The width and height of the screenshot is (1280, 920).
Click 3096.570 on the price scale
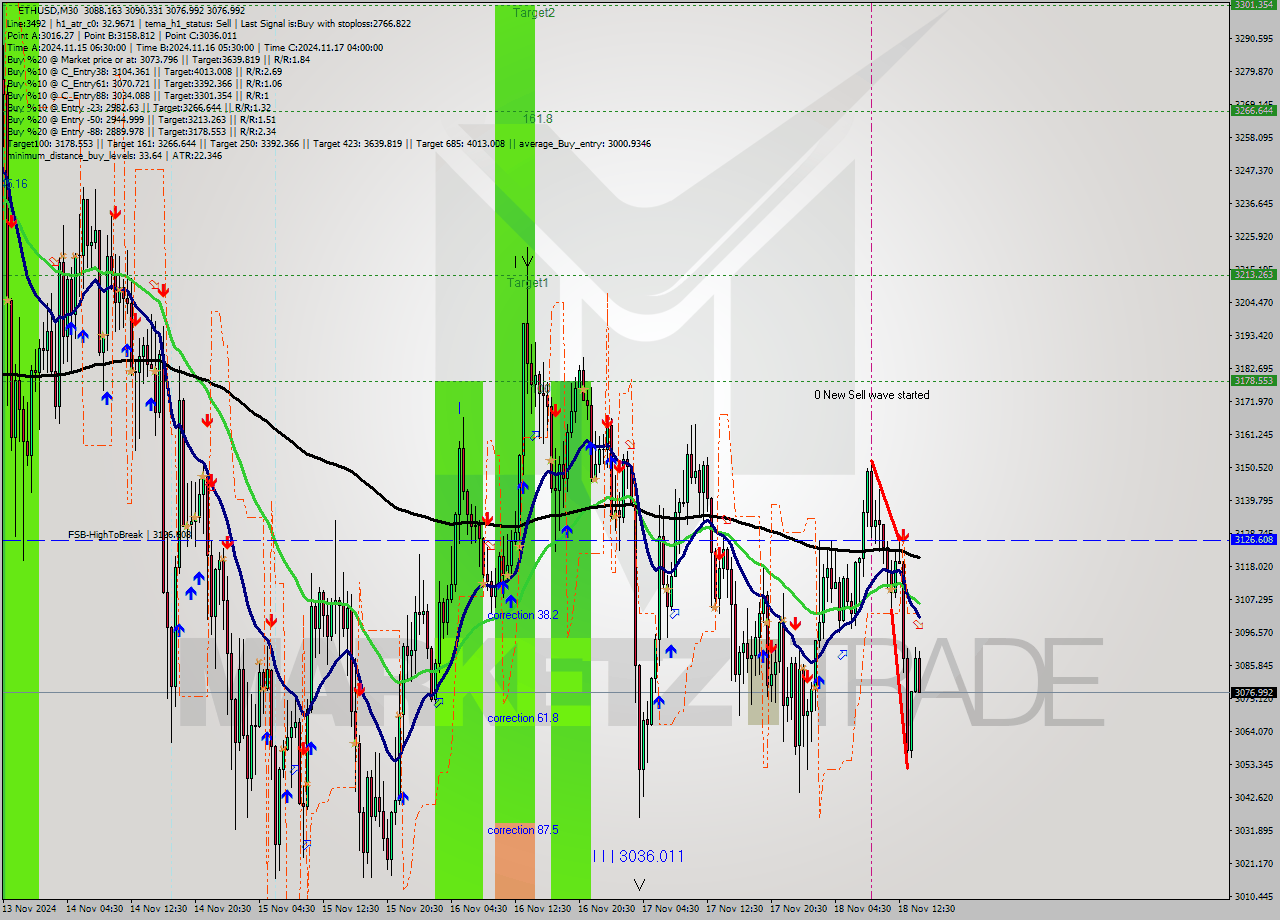click(x=1254, y=632)
